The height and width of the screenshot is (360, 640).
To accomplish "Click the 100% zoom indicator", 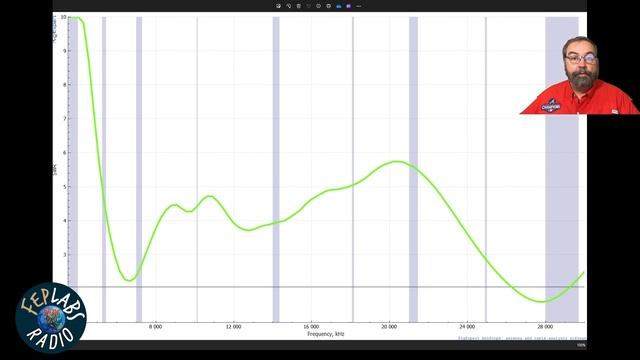I will 581,345.
